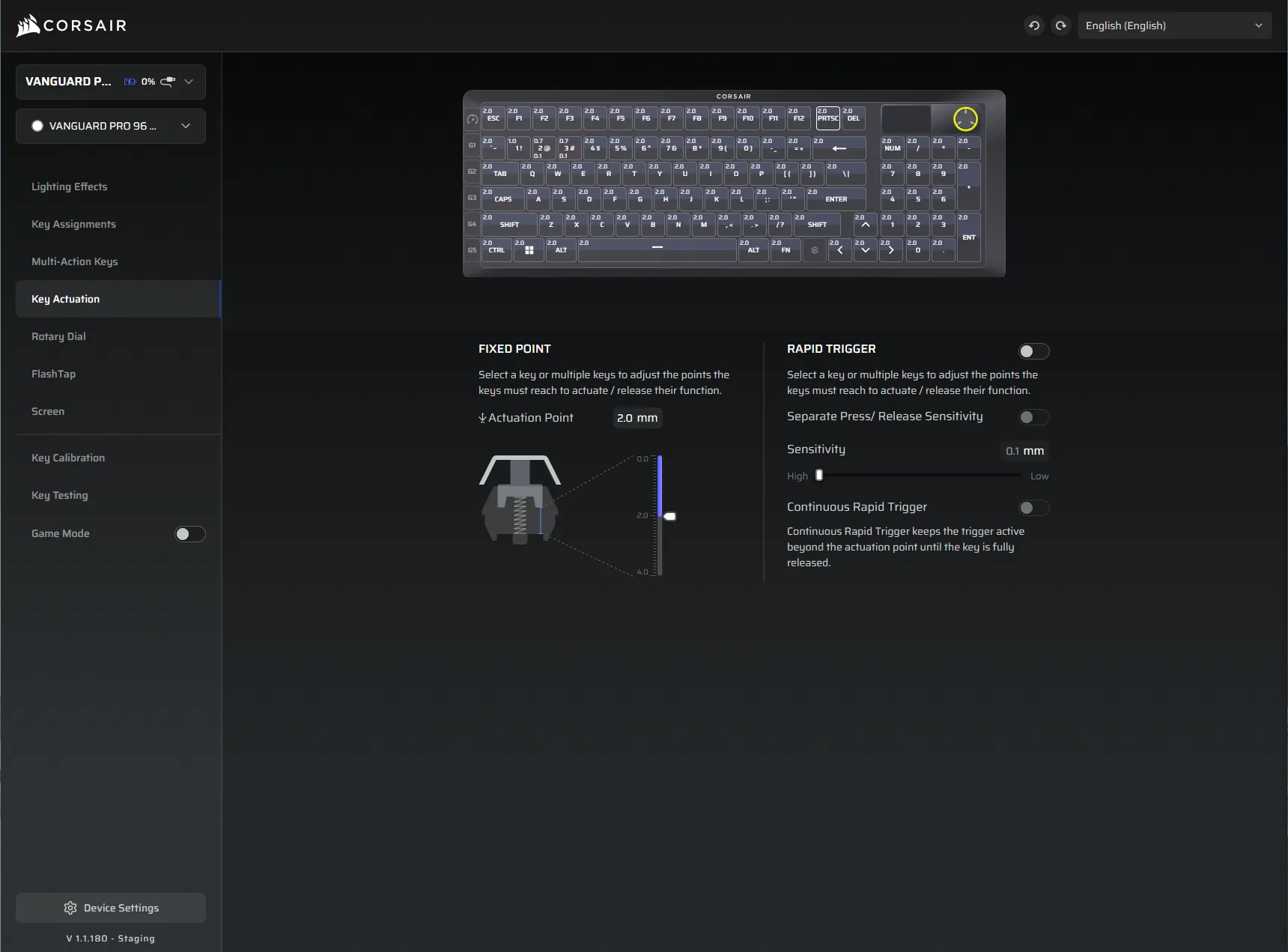The width and height of the screenshot is (1288, 952).
Task: Select the backspace key on keyboard
Action: [x=839, y=148]
